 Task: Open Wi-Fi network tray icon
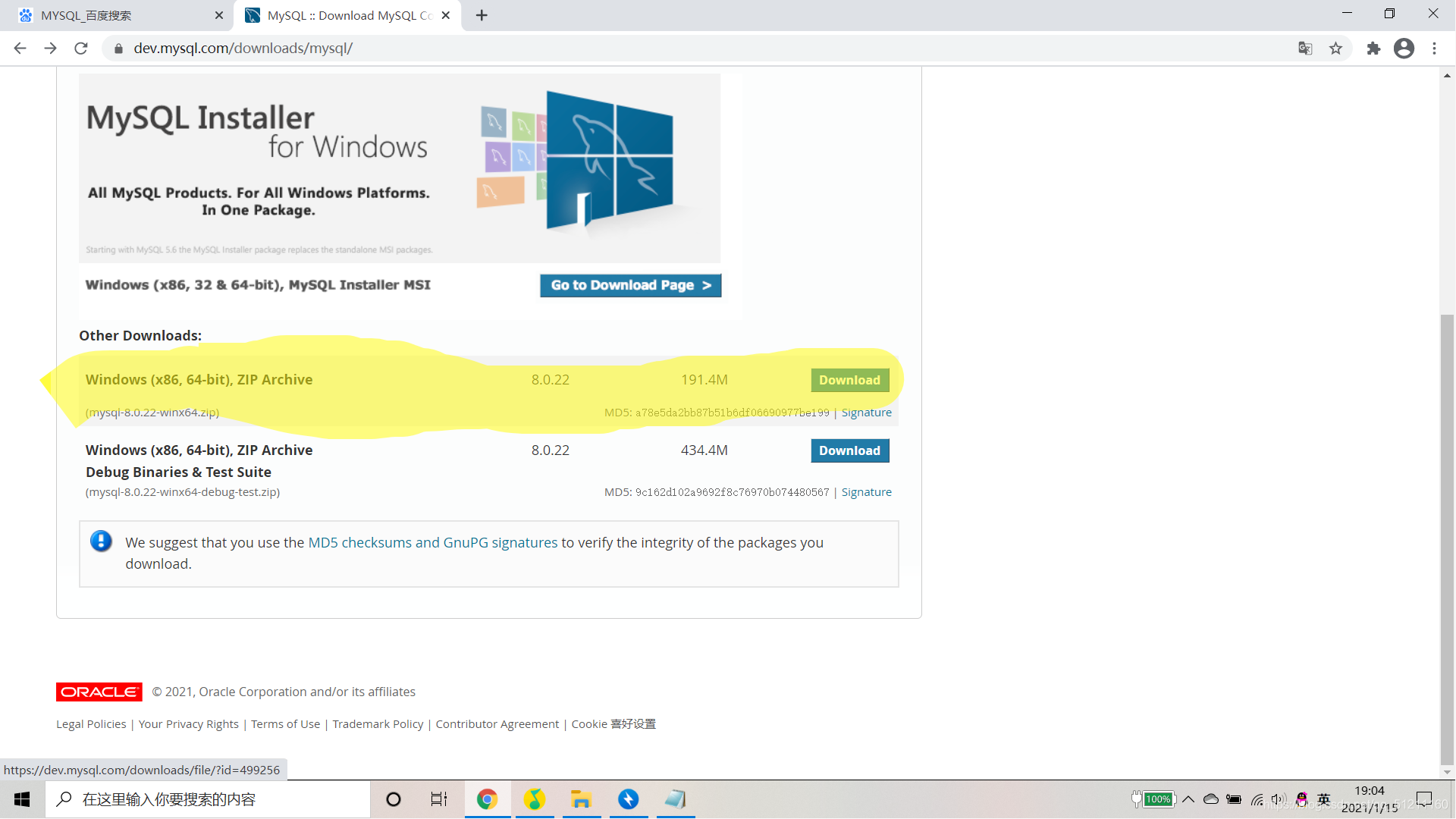(1257, 799)
